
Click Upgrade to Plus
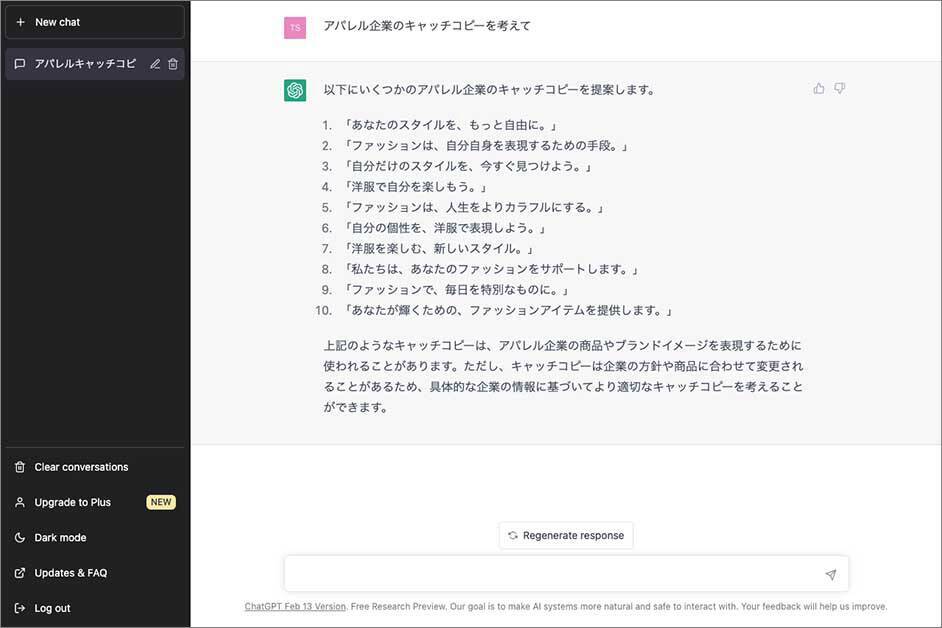click(x=72, y=502)
